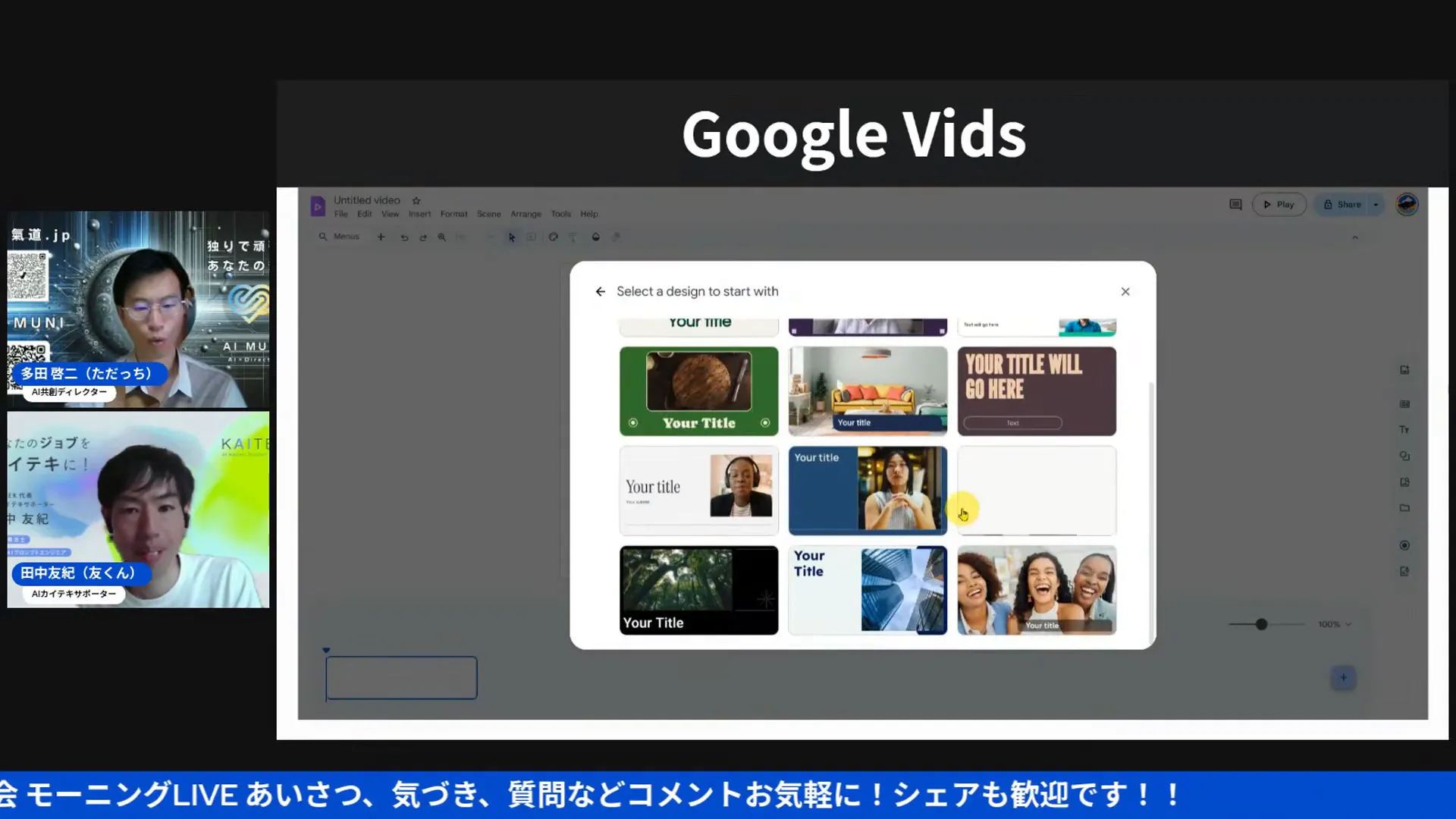Open the Share options dropdown arrow

click(1376, 205)
